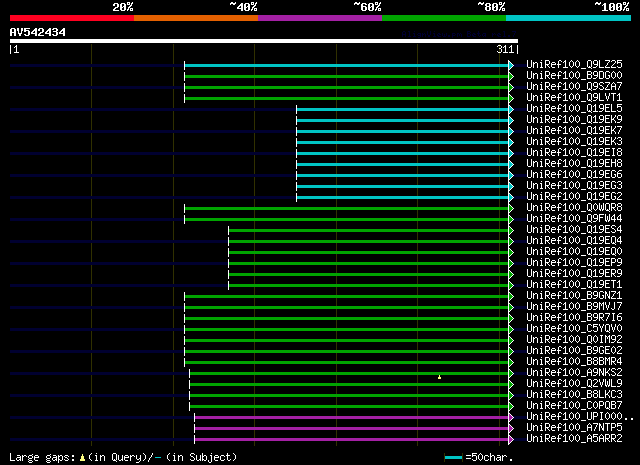The width and height of the screenshot is (640, 465).
Task: Click the UniRef100_A7NTP5 text label
Action: 574,427
